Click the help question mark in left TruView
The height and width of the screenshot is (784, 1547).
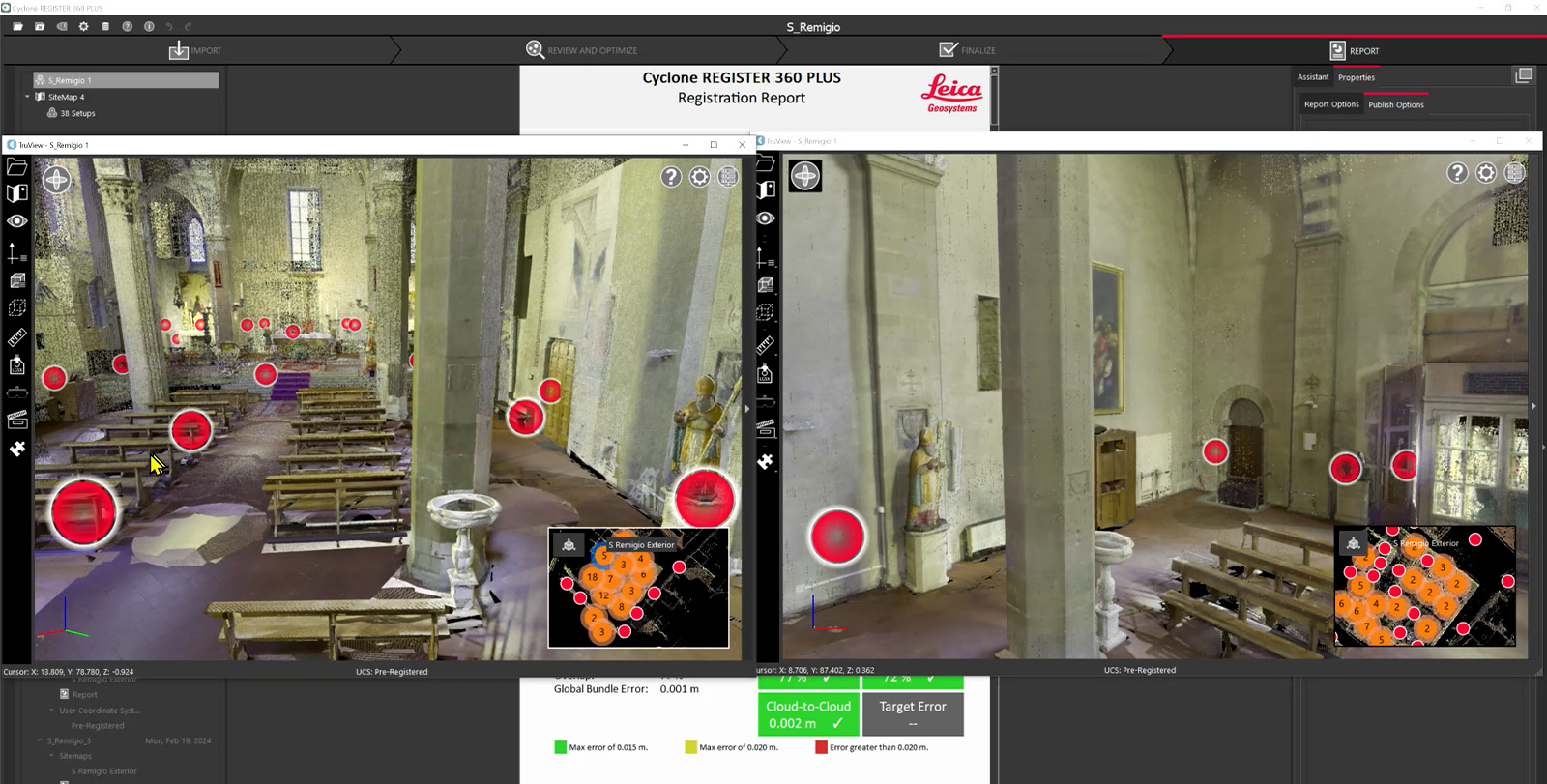671,177
